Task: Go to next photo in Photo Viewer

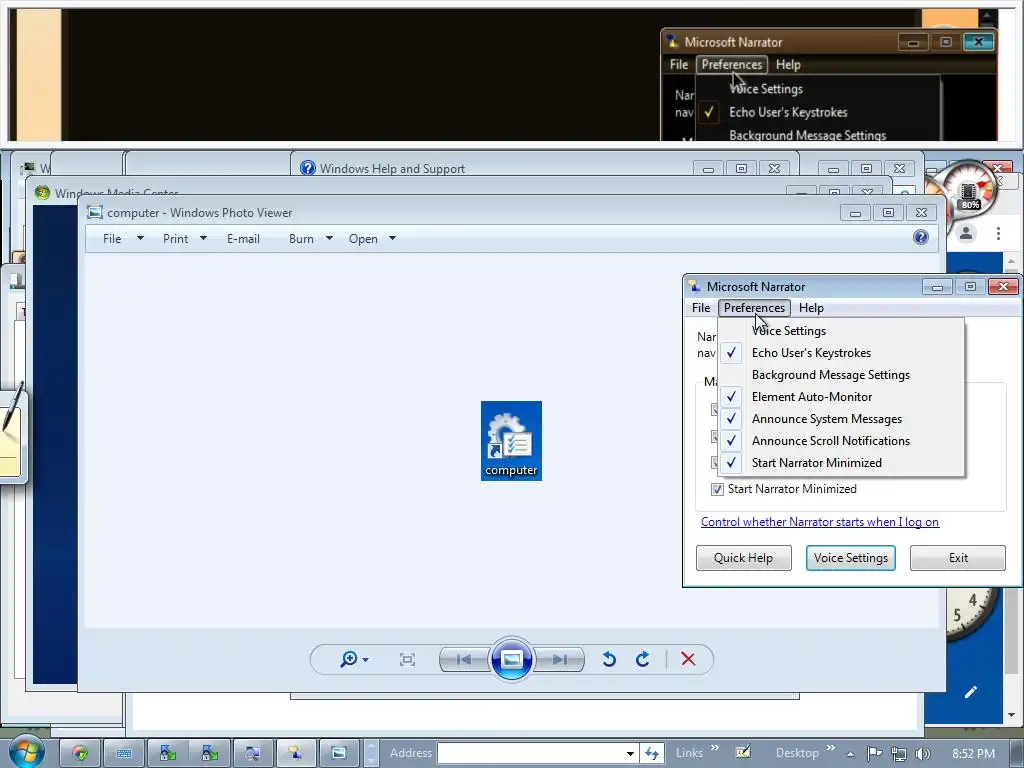Action: pyautogui.click(x=560, y=660)
